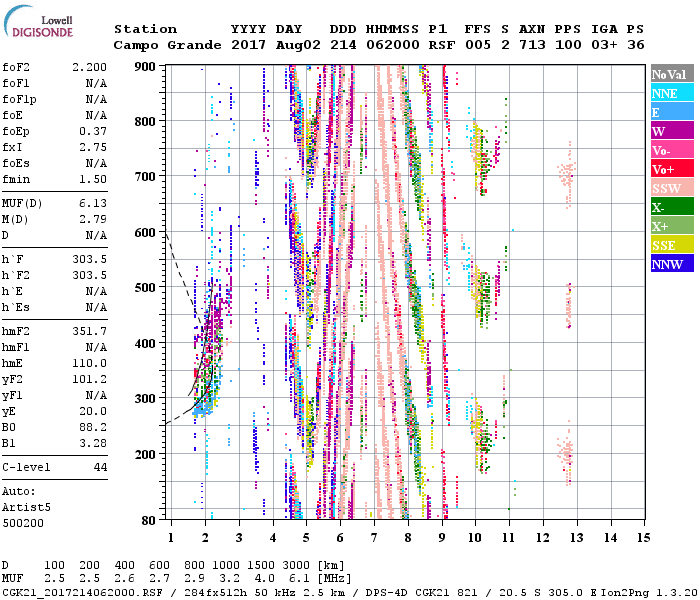
Task: Select the NoVal legend swatch
Action: [672, 75]
